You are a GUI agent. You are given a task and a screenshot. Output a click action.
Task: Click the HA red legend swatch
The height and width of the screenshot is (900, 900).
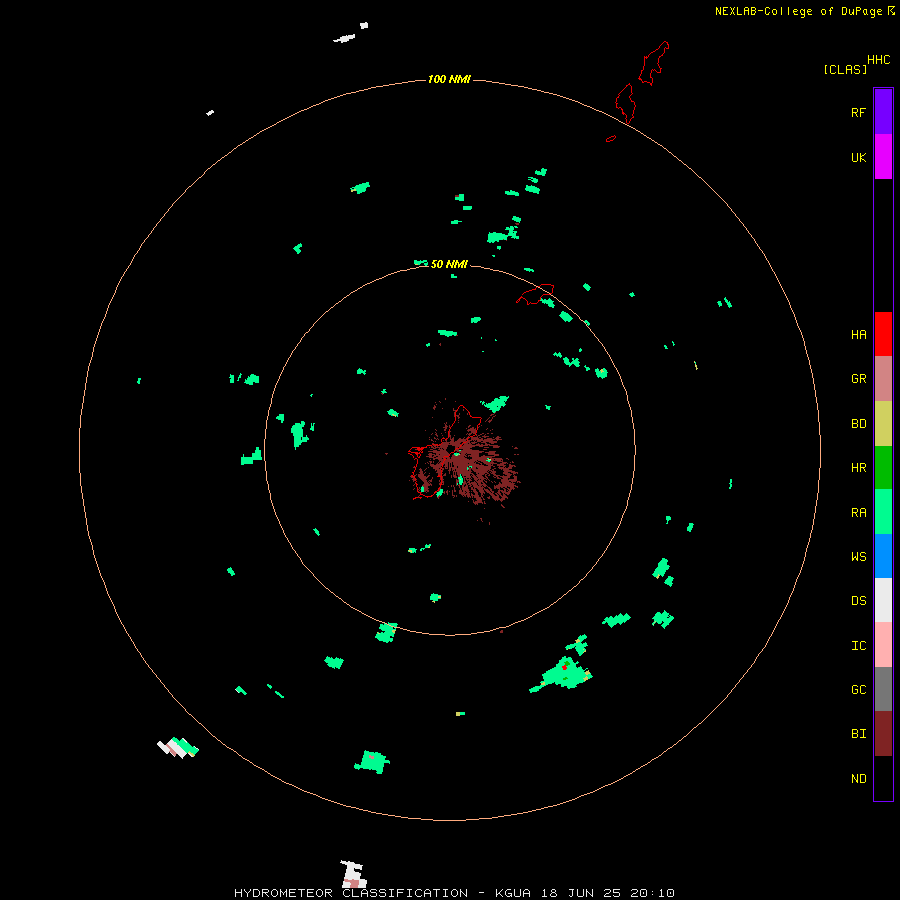(x=883, y=334)
